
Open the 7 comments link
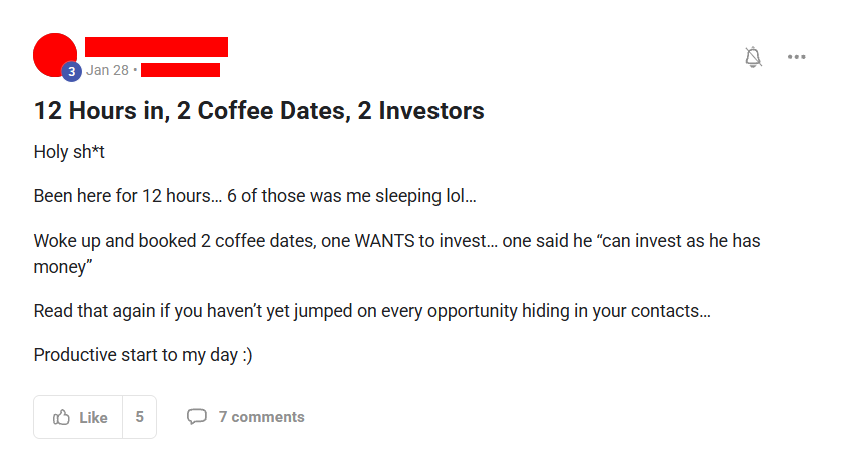(x=261, y=417)
